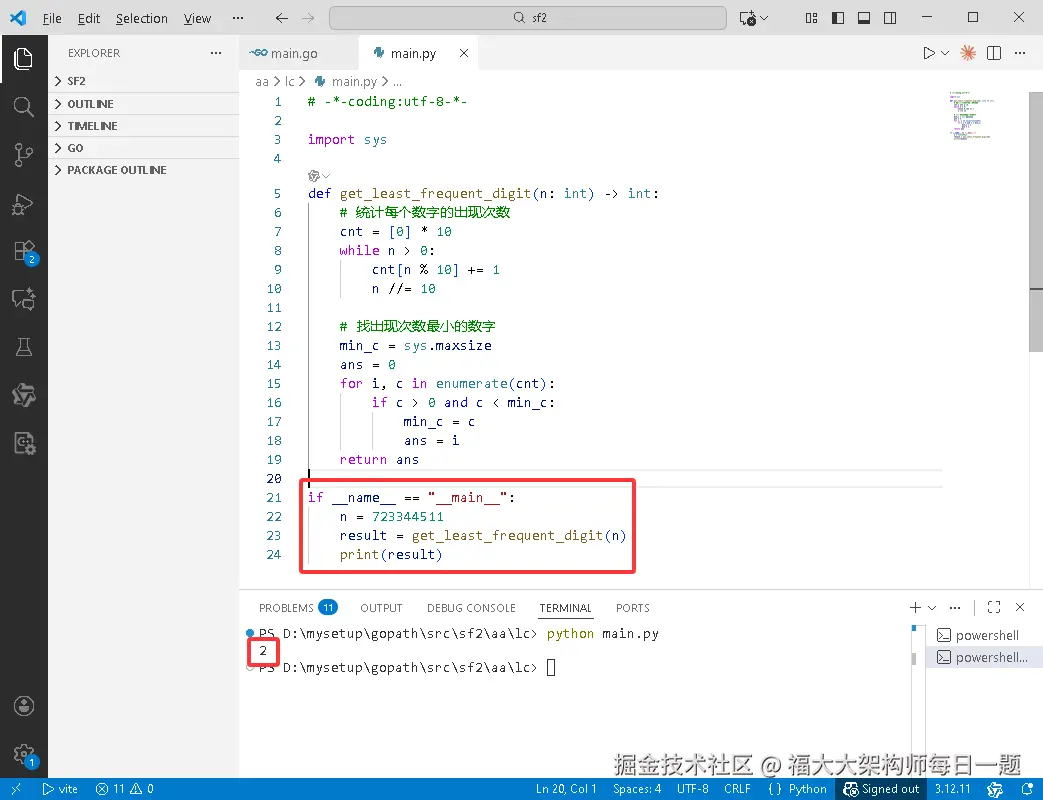Open the File menu
The image size is (1043, 800).
[51, 18]
